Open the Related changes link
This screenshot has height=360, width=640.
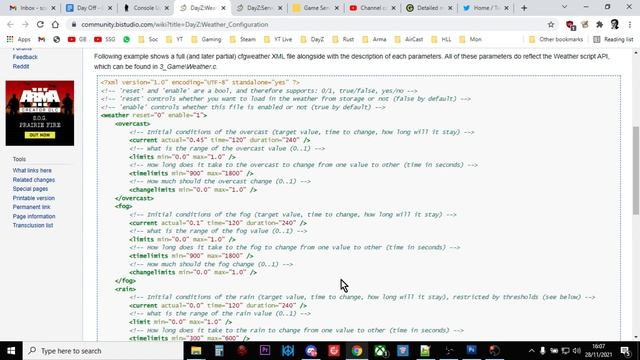click(33, 180)
